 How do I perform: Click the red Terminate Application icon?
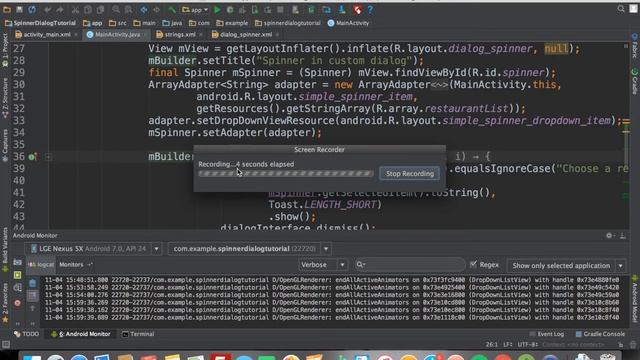[x=18, y=303]
